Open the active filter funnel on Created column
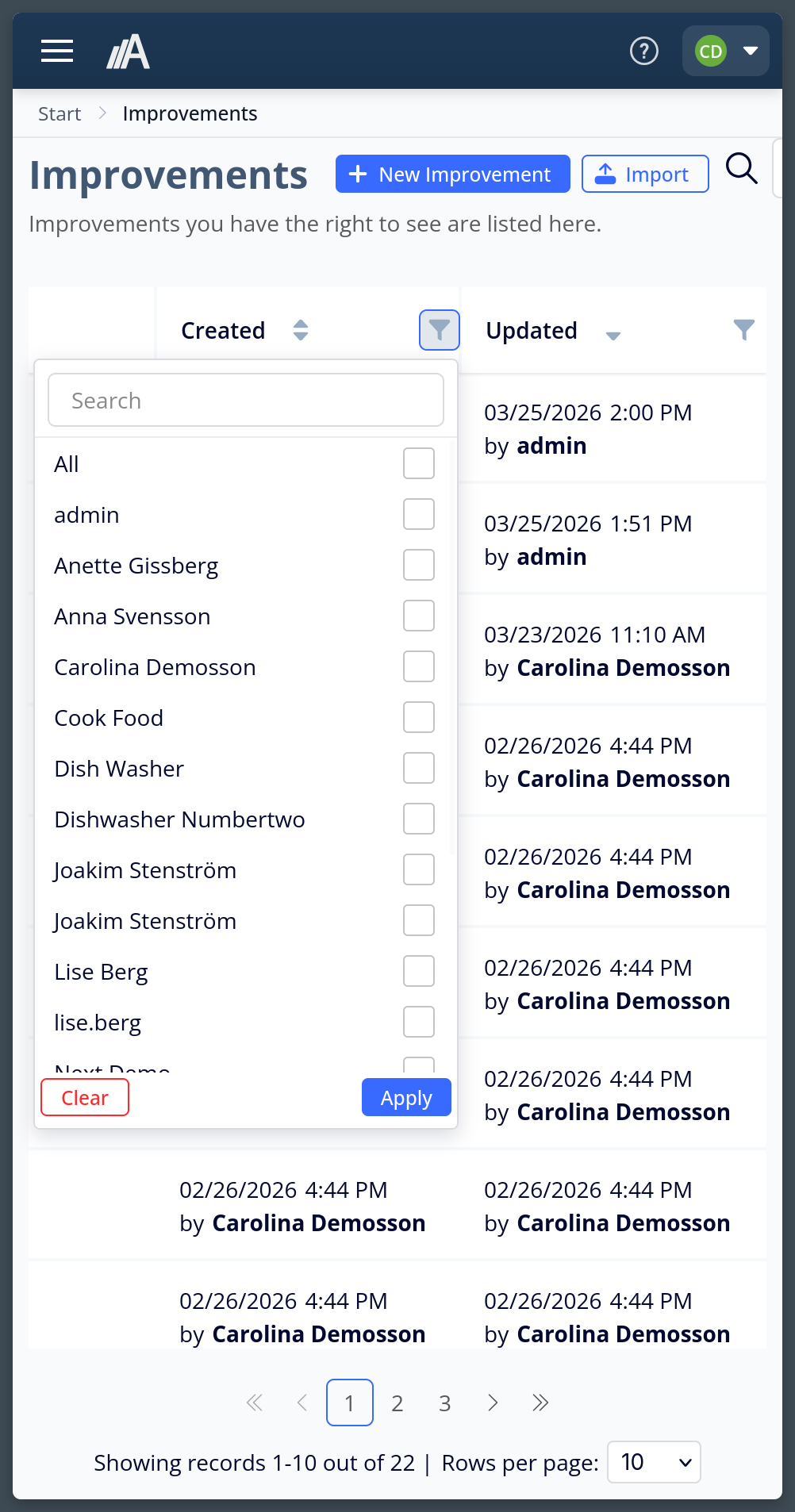This screenshot has width=795, height=1512. (x=439, y=330)
